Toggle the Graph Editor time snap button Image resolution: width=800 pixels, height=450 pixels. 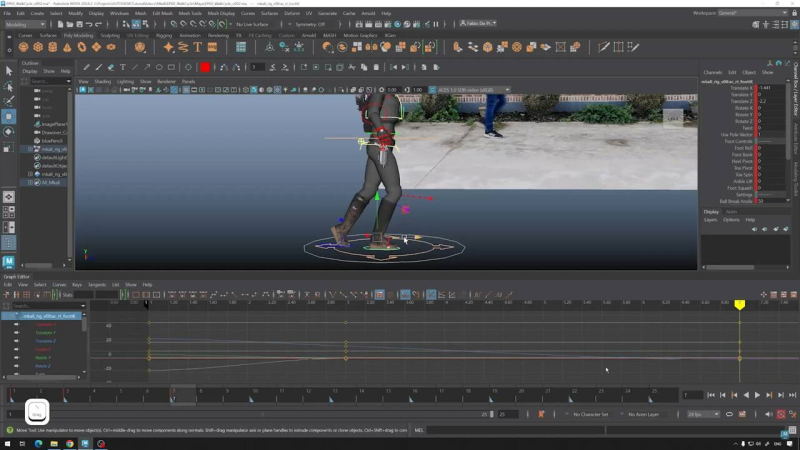[x=405, y=295]
